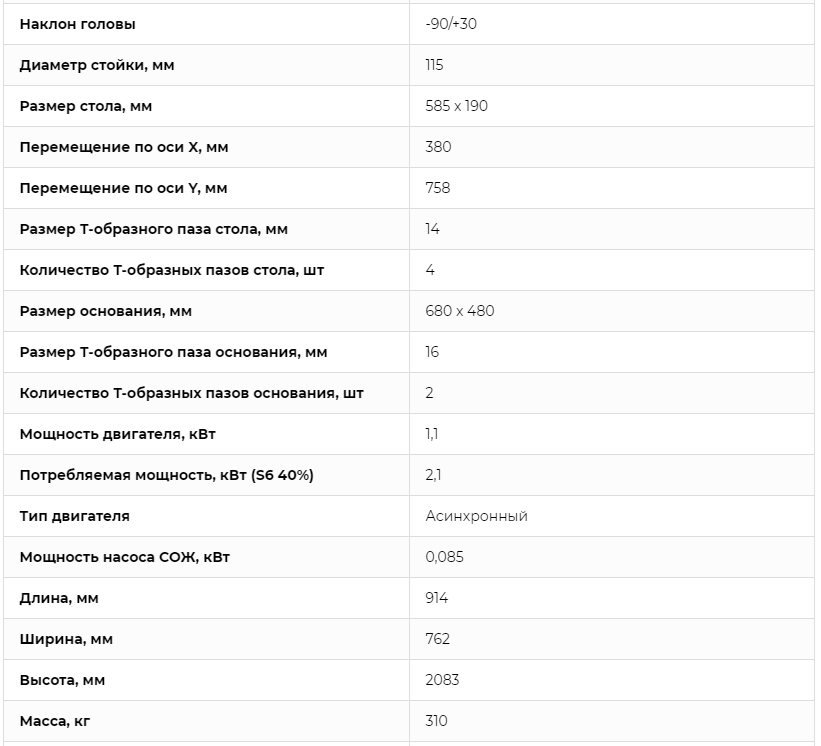Click motor type value 'Асинхронный'
The height and width of the screenshot is (746, 821).
pyautogui.click(x=476, y=516)
